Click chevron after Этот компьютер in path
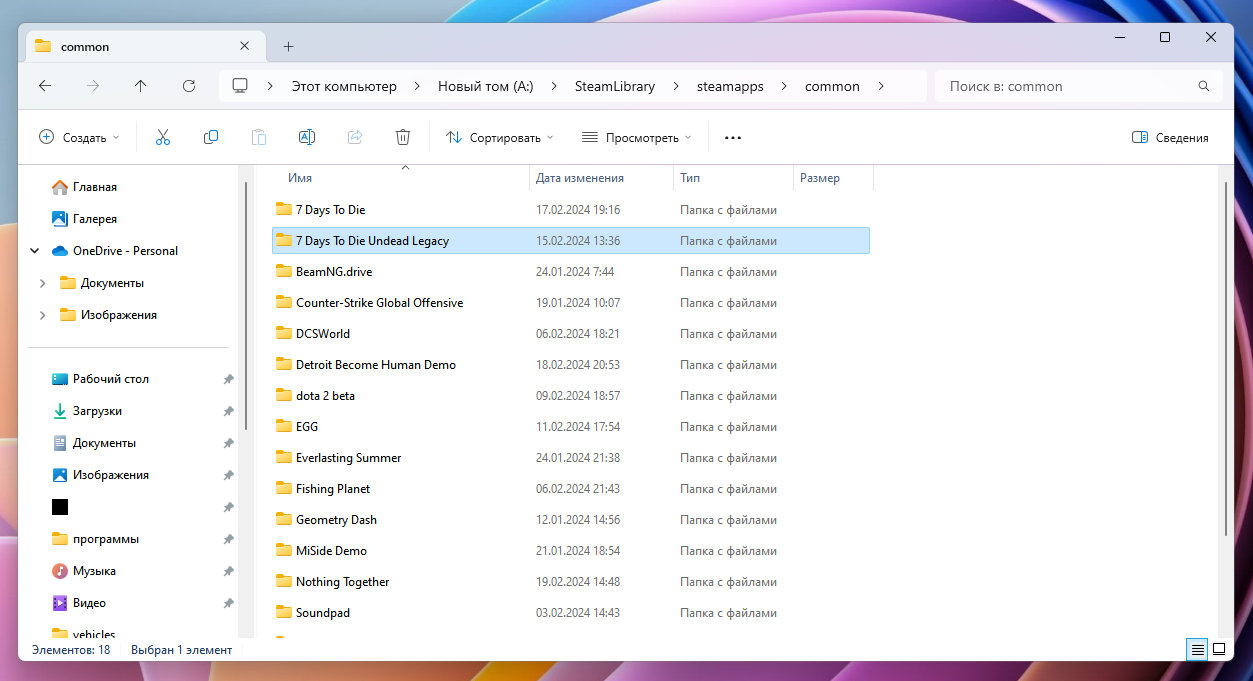1253x681 pixels. click(417, 86)
